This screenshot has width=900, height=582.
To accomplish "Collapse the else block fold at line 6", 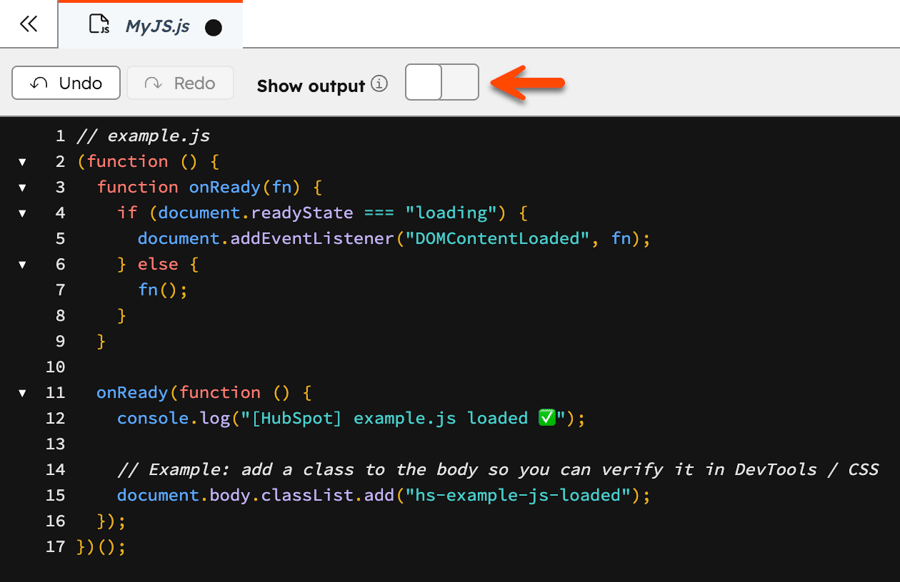I will pos(22,265).
